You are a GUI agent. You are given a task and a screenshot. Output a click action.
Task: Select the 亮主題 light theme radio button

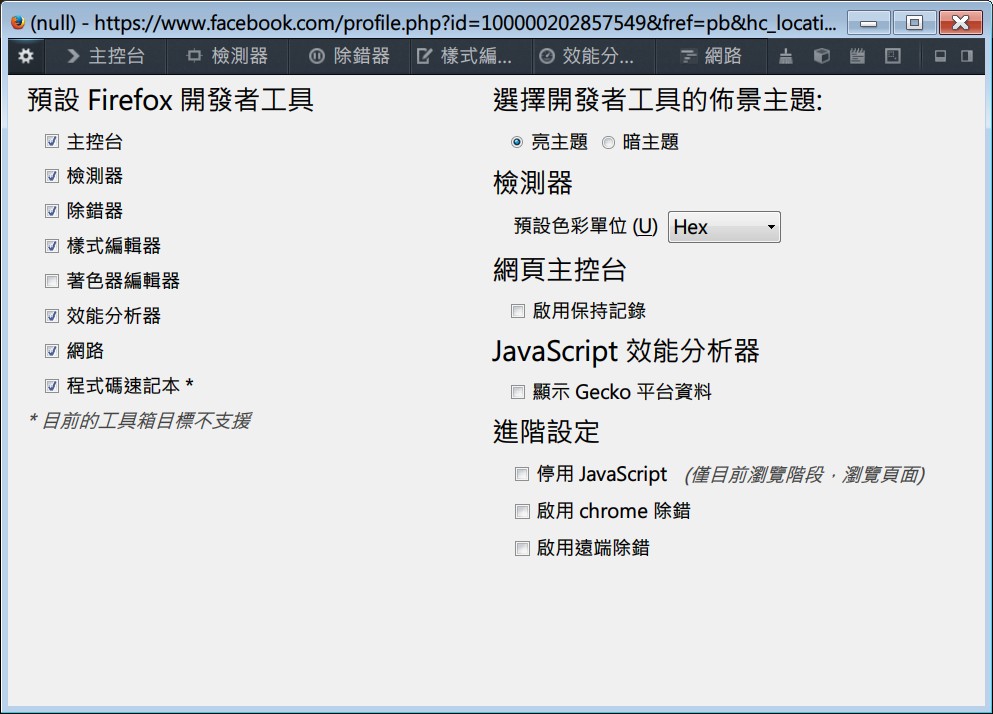[517, 143]
